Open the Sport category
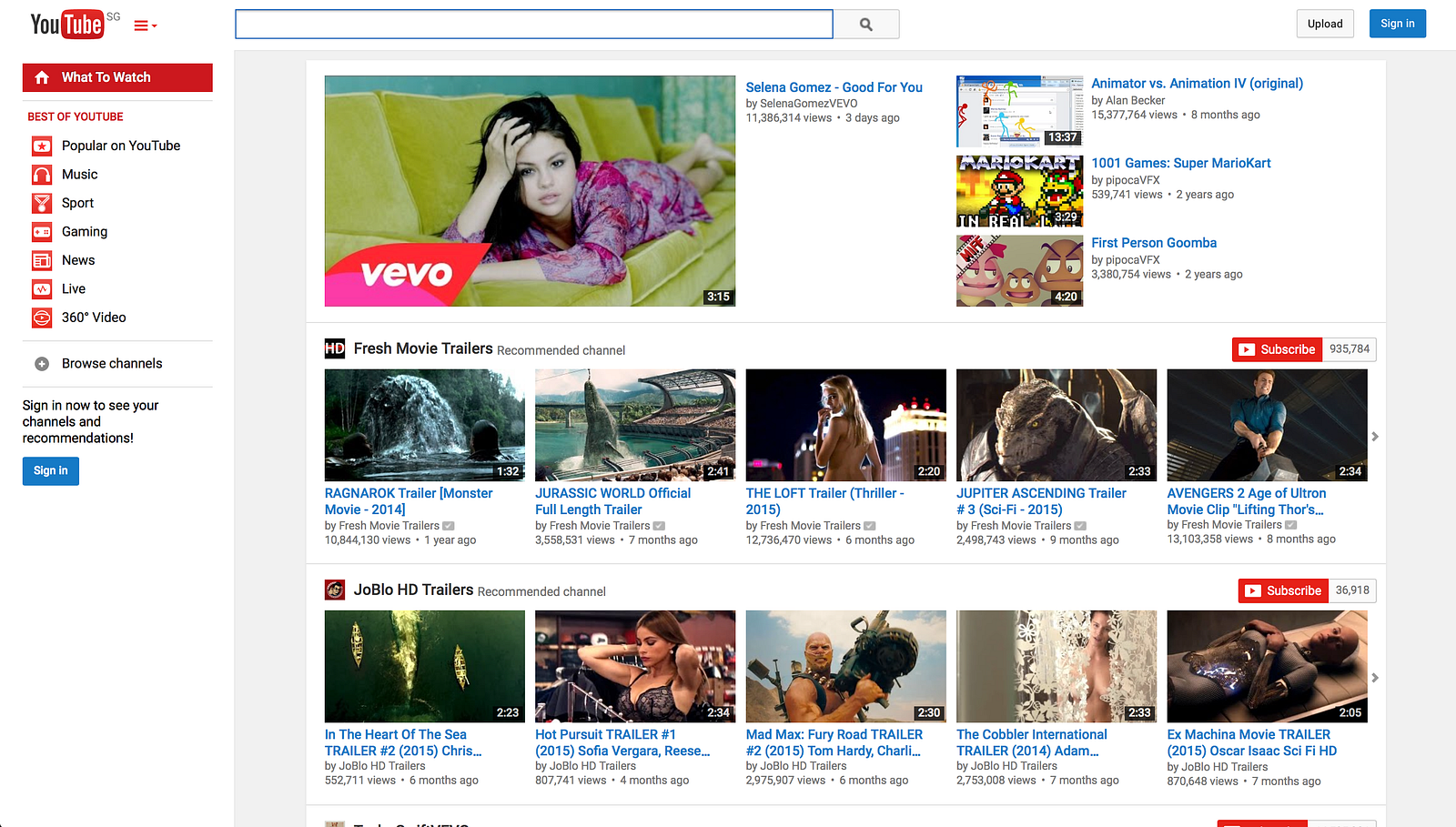 (78, 203)
